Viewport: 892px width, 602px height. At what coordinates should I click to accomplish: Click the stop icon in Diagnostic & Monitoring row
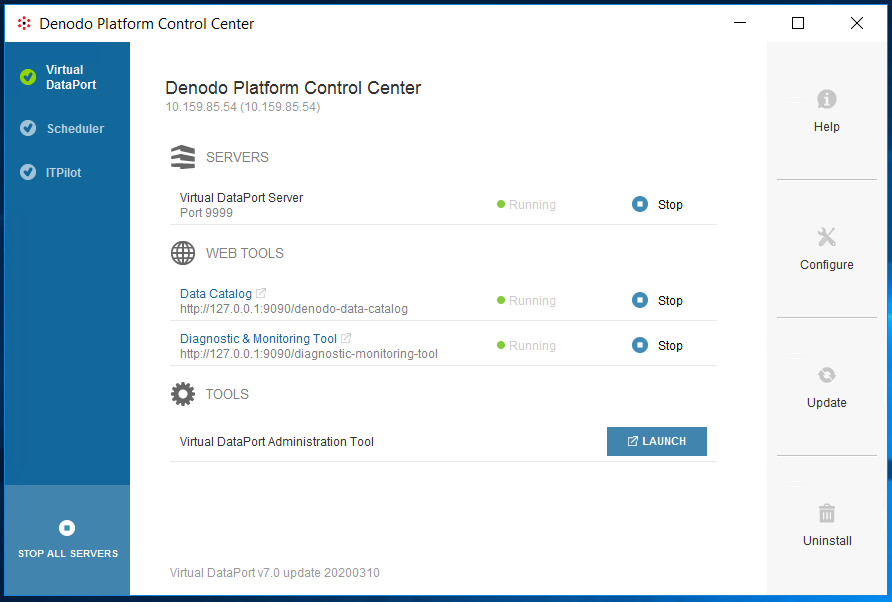pos(640,345)
